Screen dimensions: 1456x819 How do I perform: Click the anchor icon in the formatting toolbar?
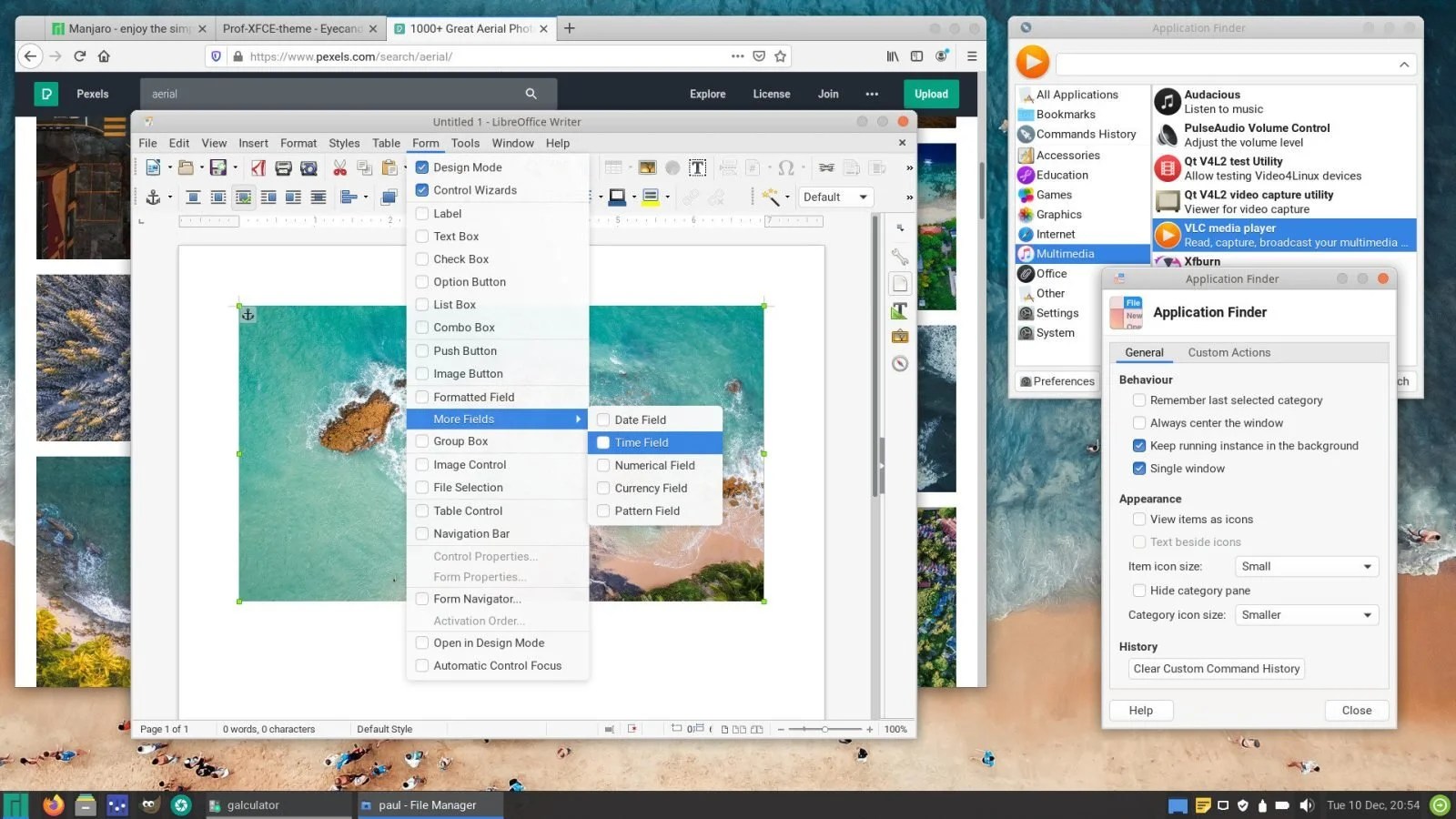pos(154,197)
